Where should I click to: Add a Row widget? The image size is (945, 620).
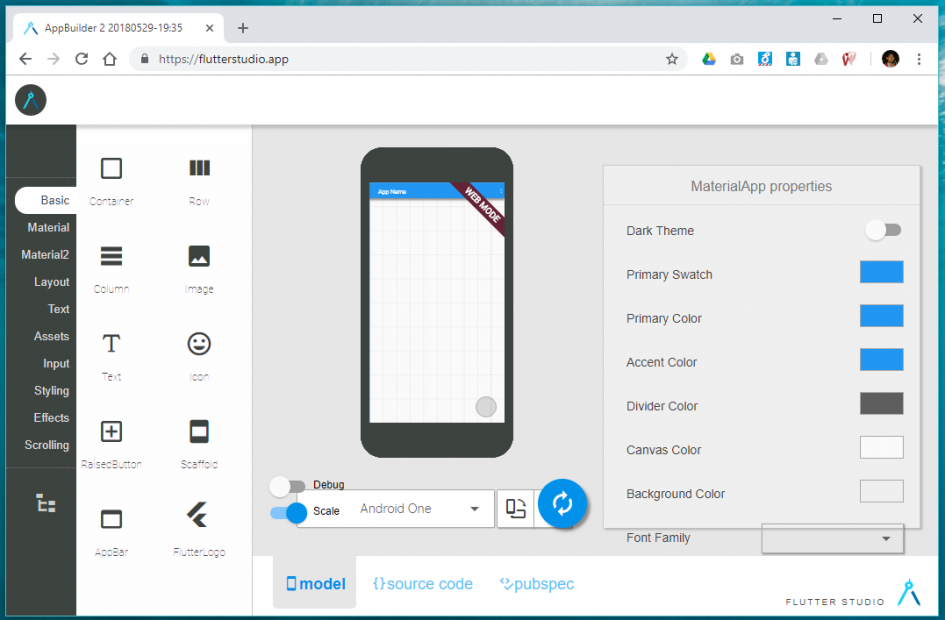pos(198,168)
